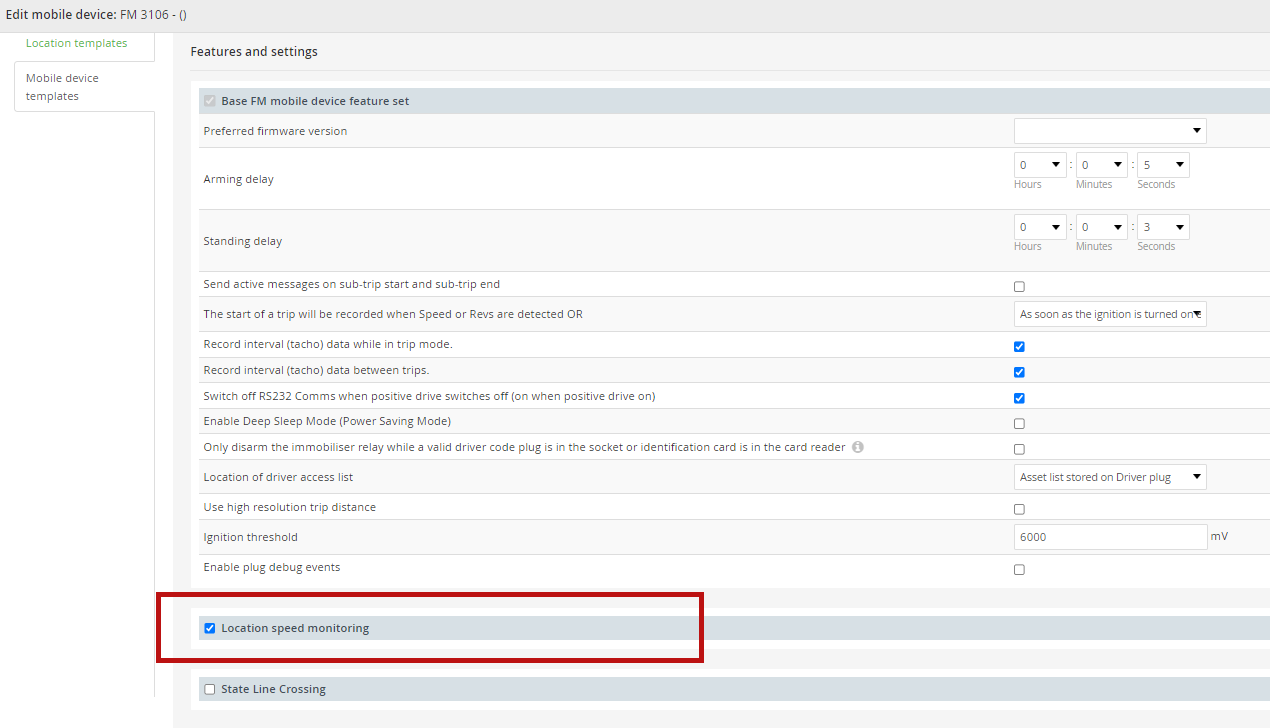Screen dimensions: 1270x728
Task: Click the info icon beside immobiliser relay setting
Action: [858, 447]
